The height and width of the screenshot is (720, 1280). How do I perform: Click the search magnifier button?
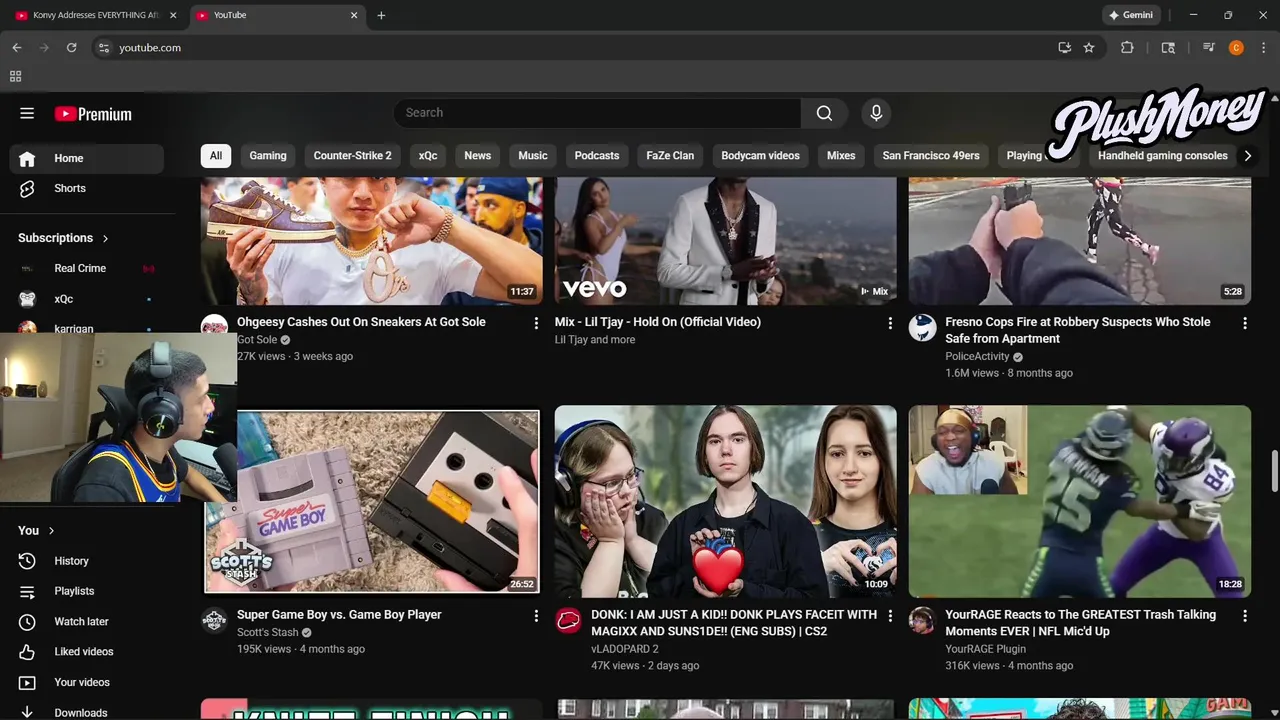[x=824, y=113]
